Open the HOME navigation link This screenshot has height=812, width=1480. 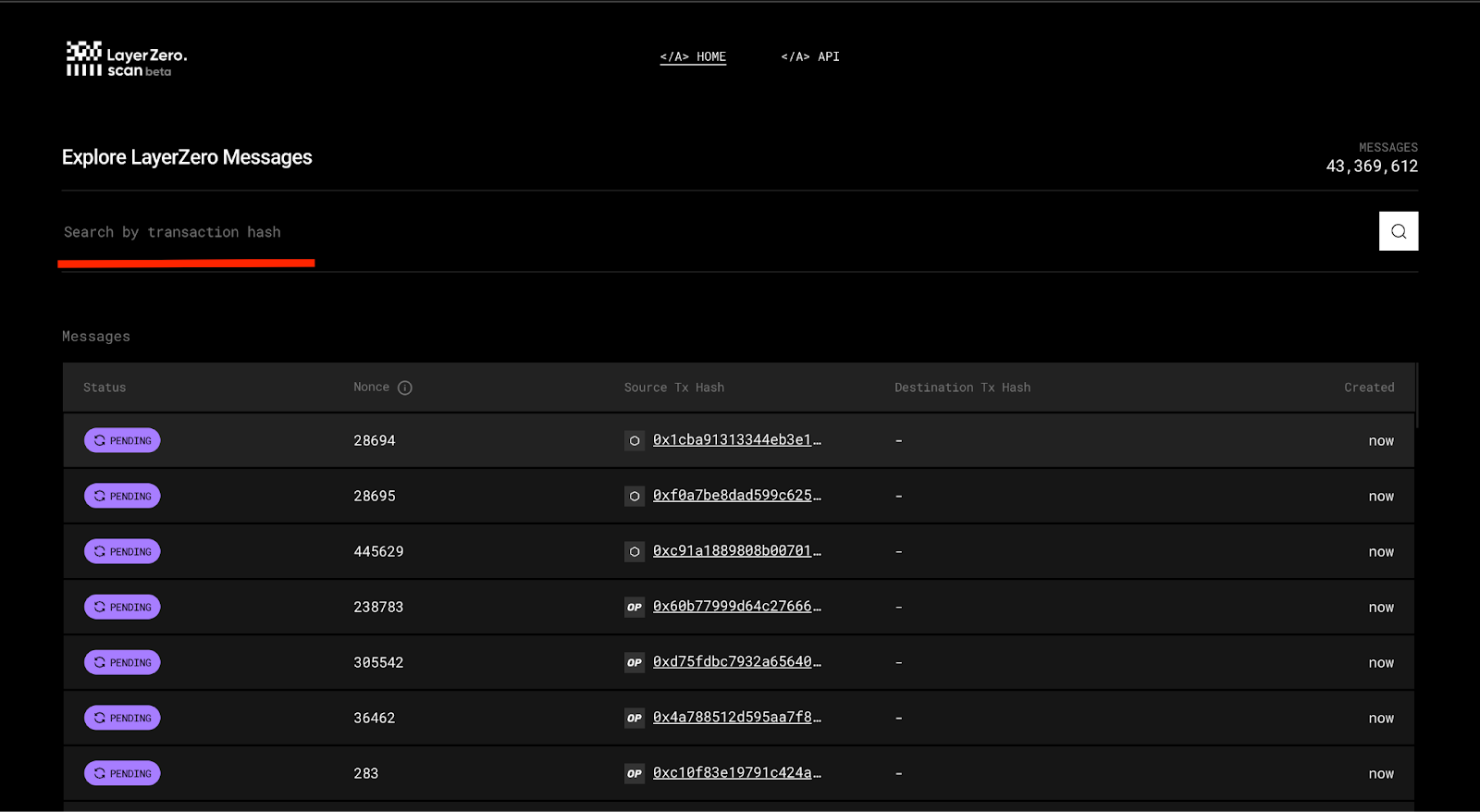pyautogui.click(x=693, y=56)
